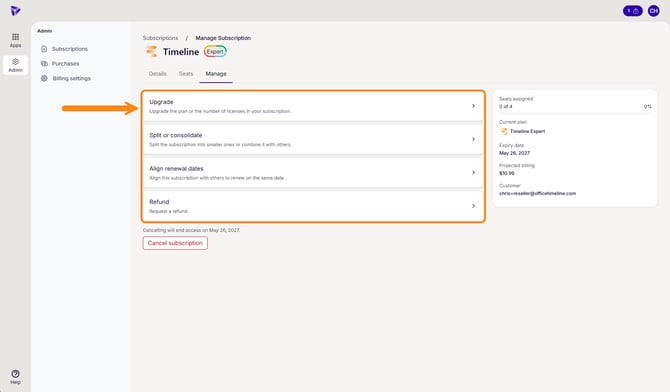Click the Office Timeline logo icon

(x=15, y=11)
